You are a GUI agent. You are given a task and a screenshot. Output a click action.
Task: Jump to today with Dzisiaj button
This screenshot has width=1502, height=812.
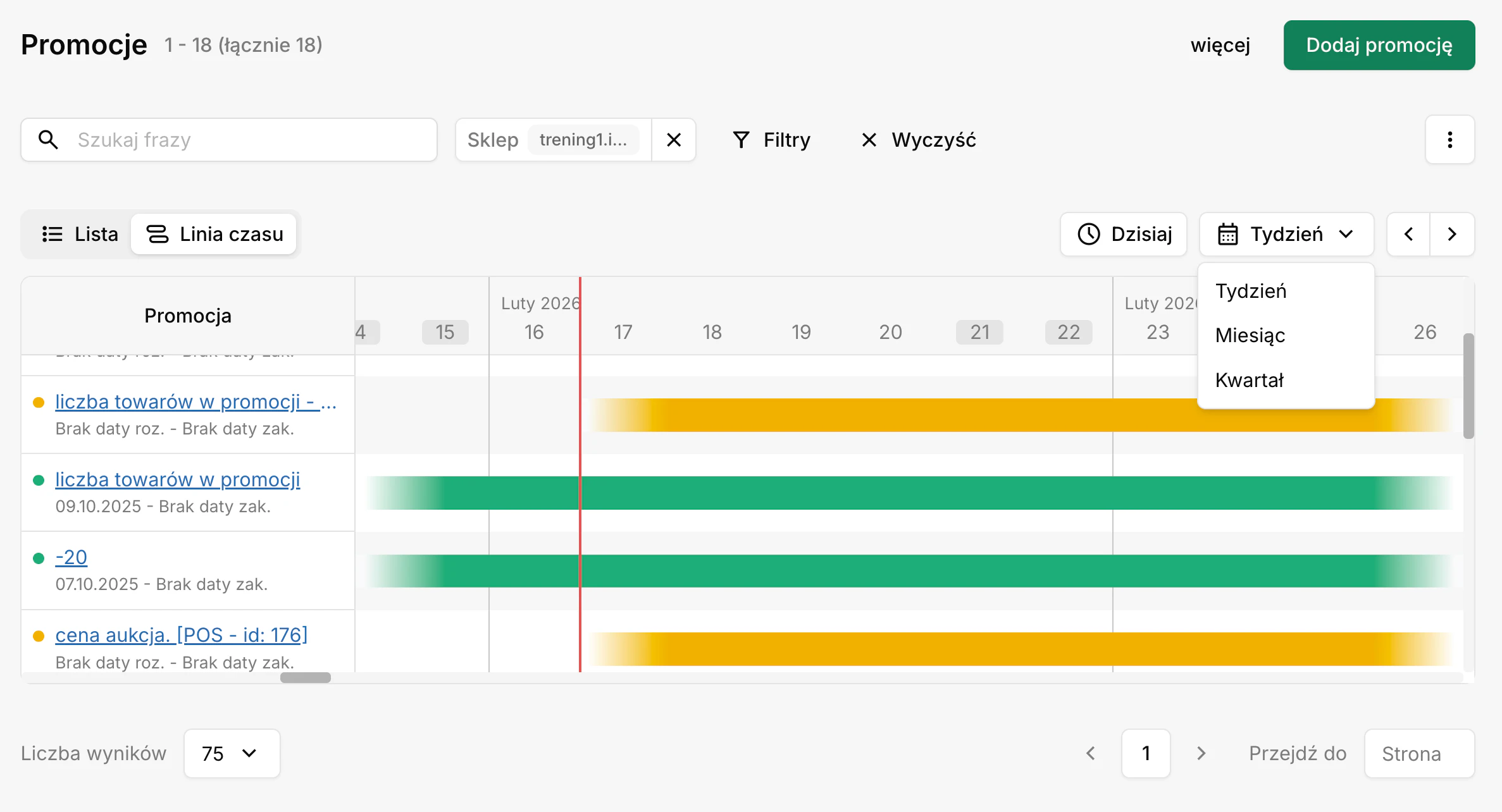(1124, 234)
